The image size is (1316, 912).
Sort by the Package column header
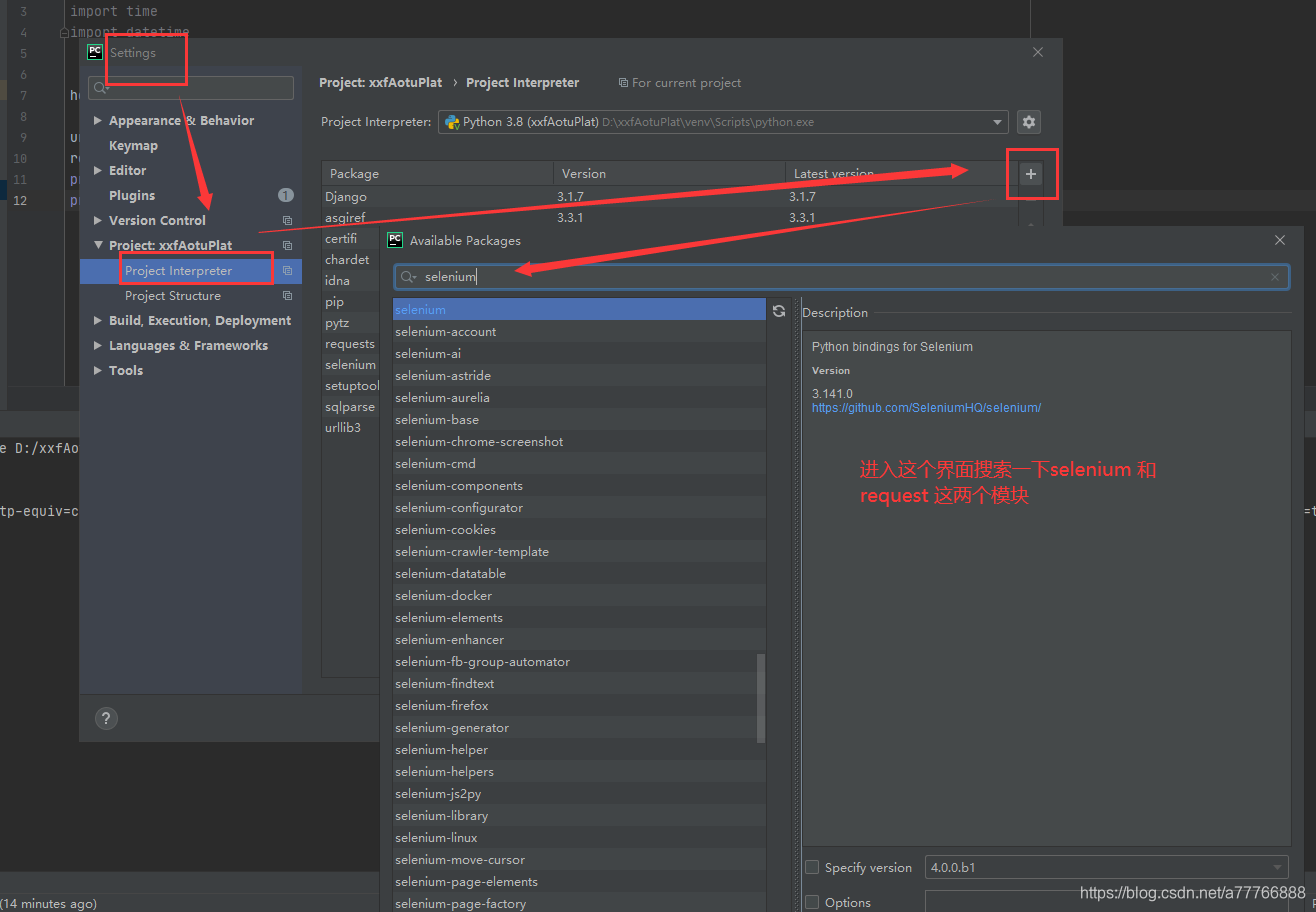click(438, 174)
